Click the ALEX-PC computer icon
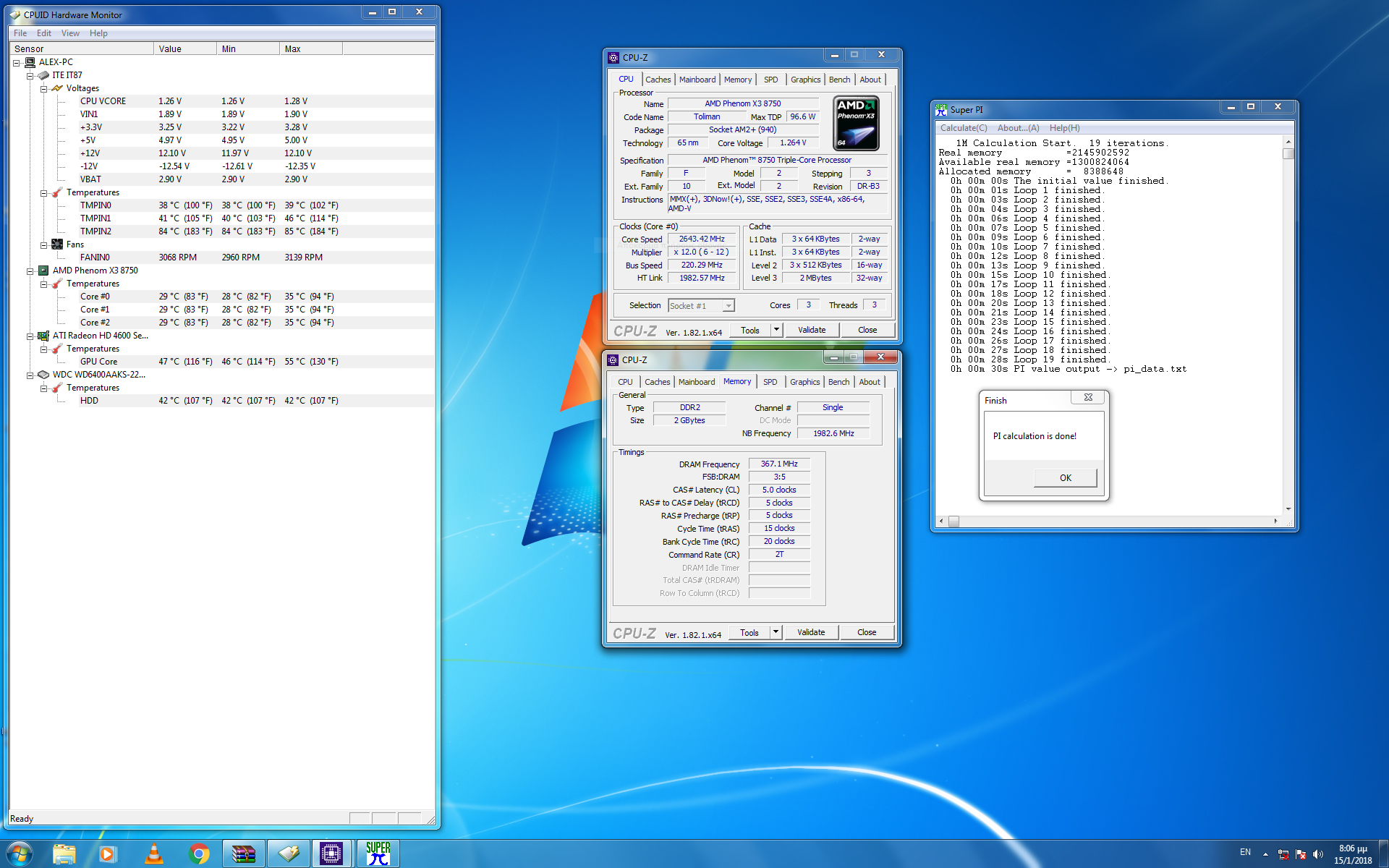 pos(30,62)
